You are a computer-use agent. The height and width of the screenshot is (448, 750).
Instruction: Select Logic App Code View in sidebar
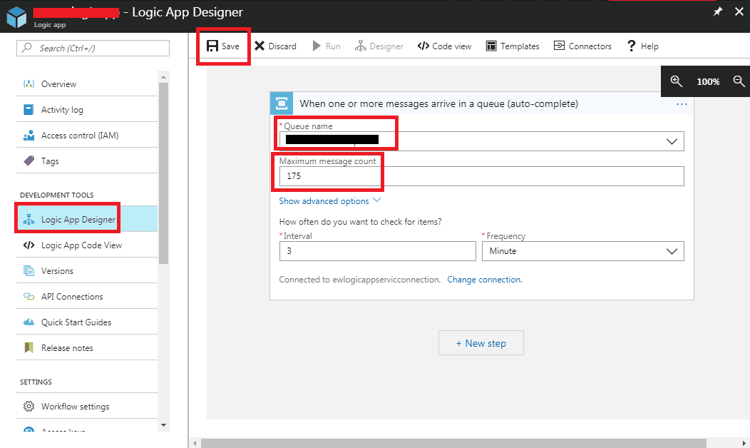tap(81, 245)
